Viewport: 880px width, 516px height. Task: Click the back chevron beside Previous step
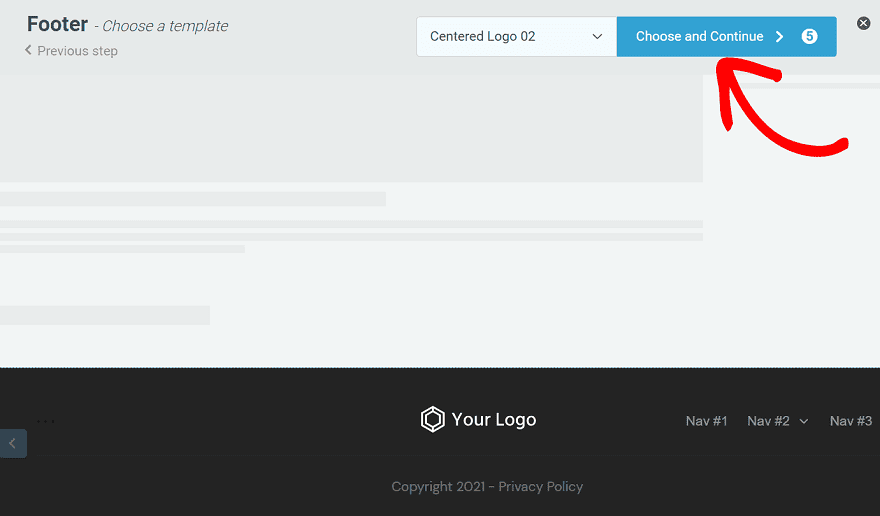coord(28,51)
